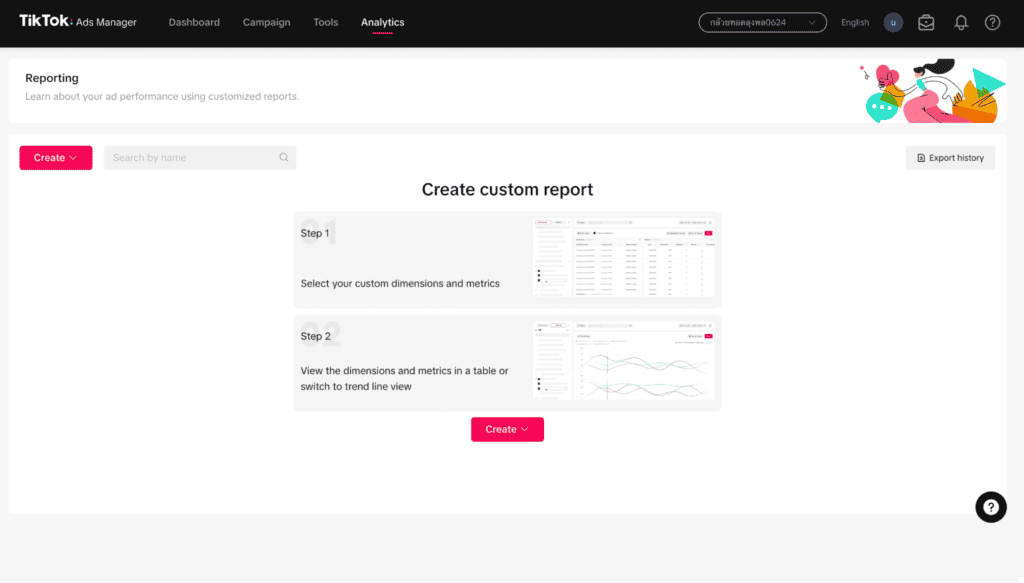Open Export history

(950, 157)
